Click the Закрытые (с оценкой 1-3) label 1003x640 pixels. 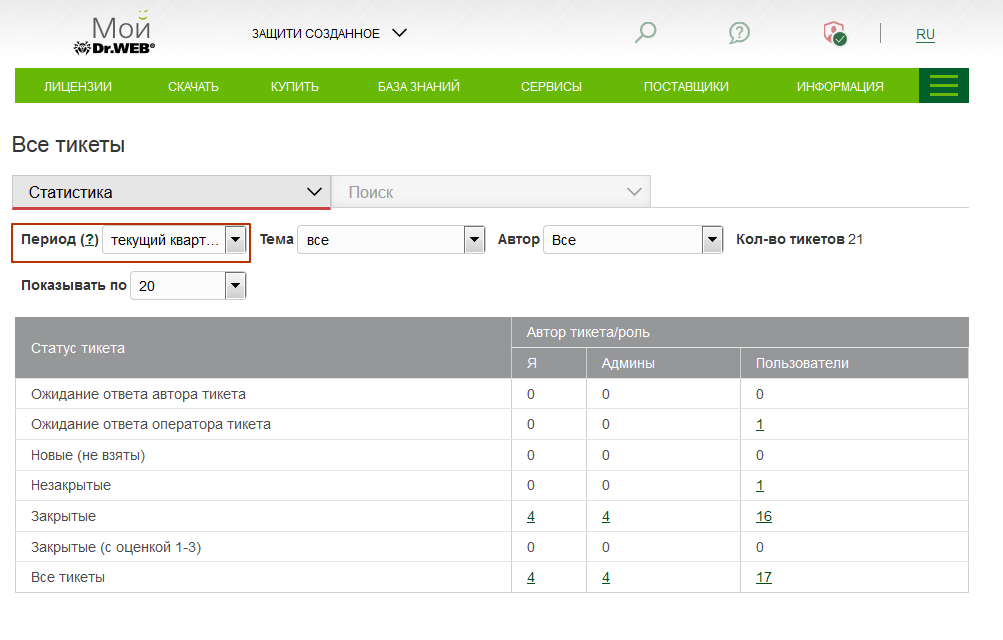click(116, 547)
